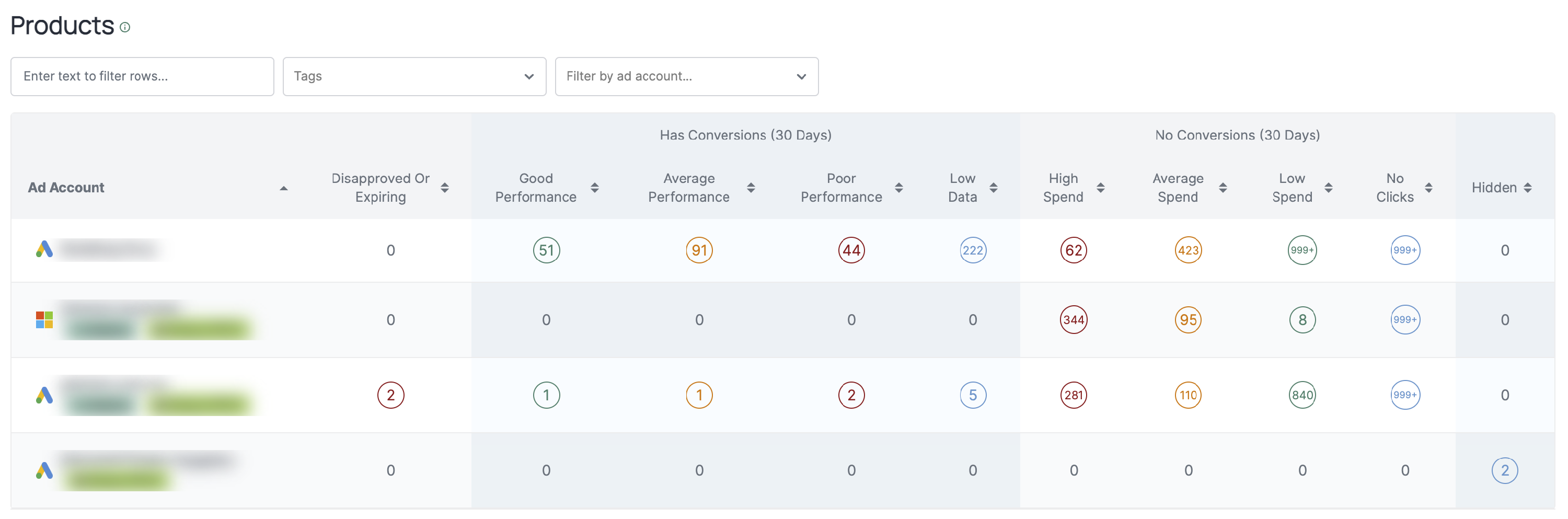Open the Filter by ad account dropdown
The height and width of the screenshot is (519, 1568).
point(686,76)
